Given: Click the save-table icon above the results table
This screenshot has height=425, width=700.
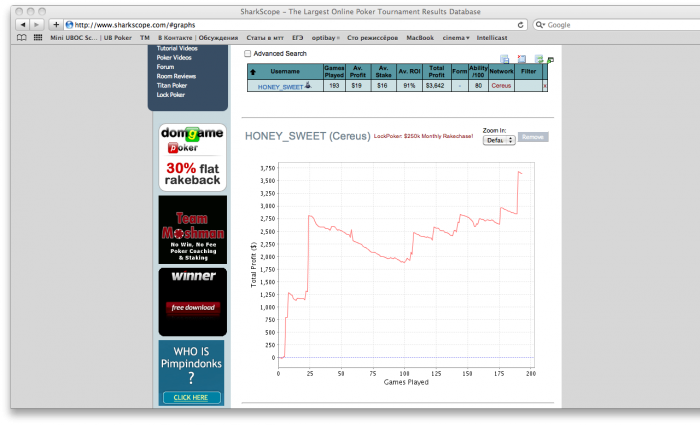Looking at the screenshot, I should point(504,59).
